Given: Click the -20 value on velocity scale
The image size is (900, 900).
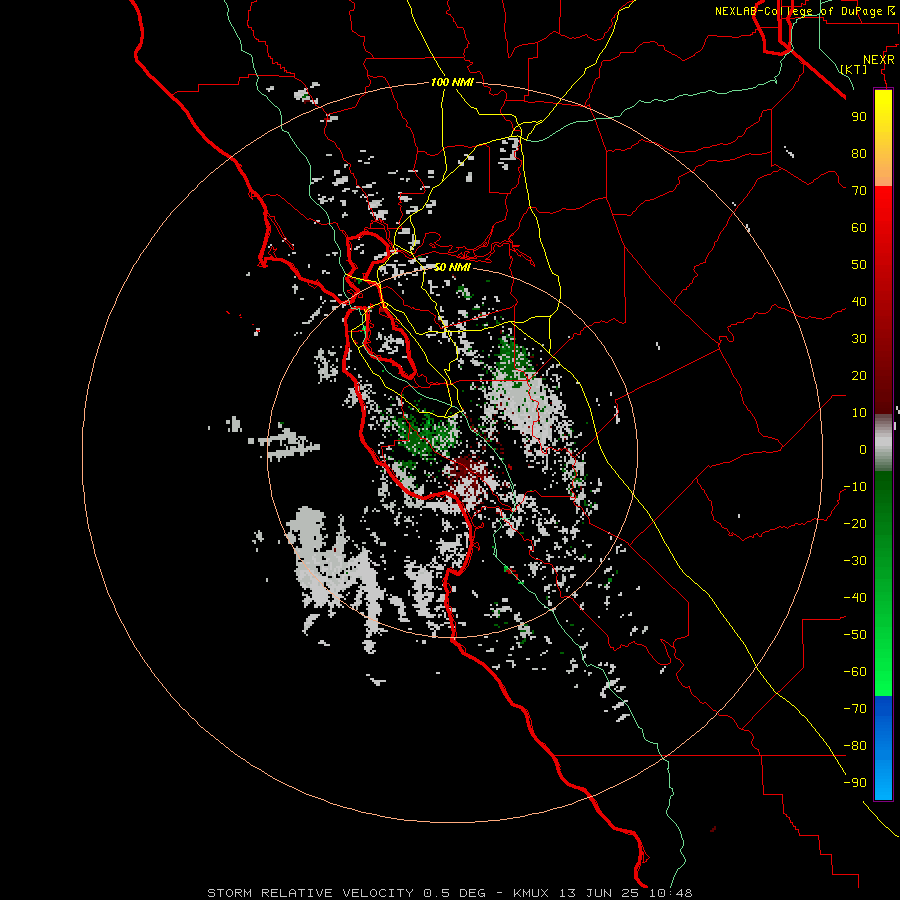Looking at the screenshot, I should click(855, 523).
